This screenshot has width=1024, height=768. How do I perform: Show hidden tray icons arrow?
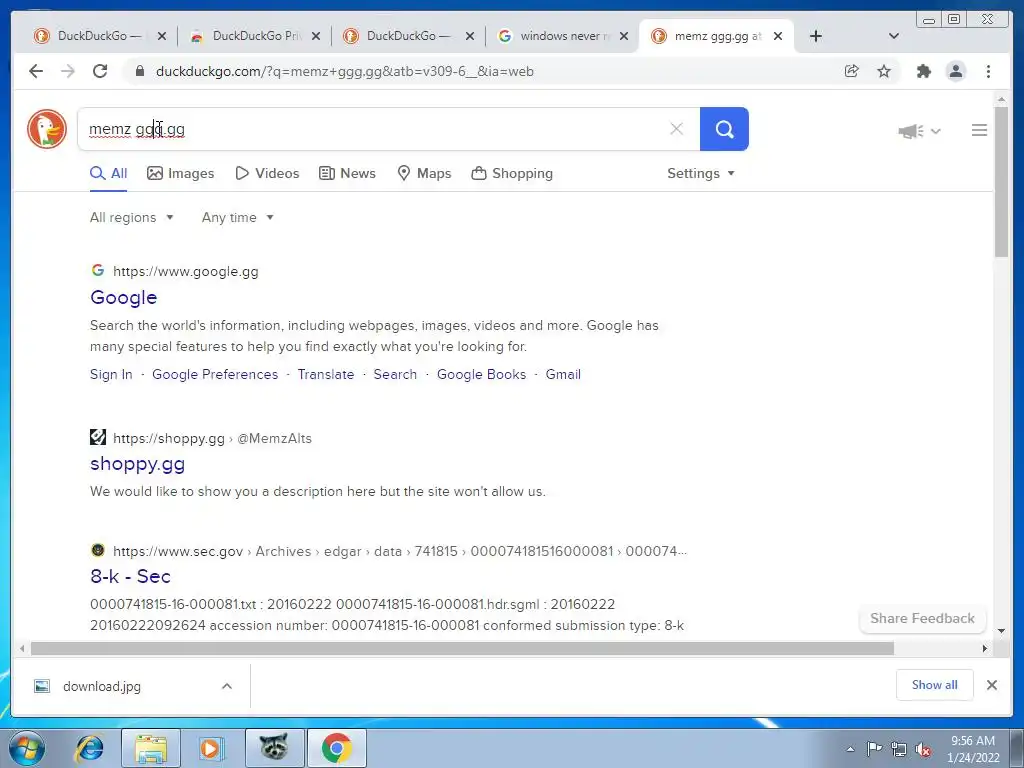[x=850, y=749]
